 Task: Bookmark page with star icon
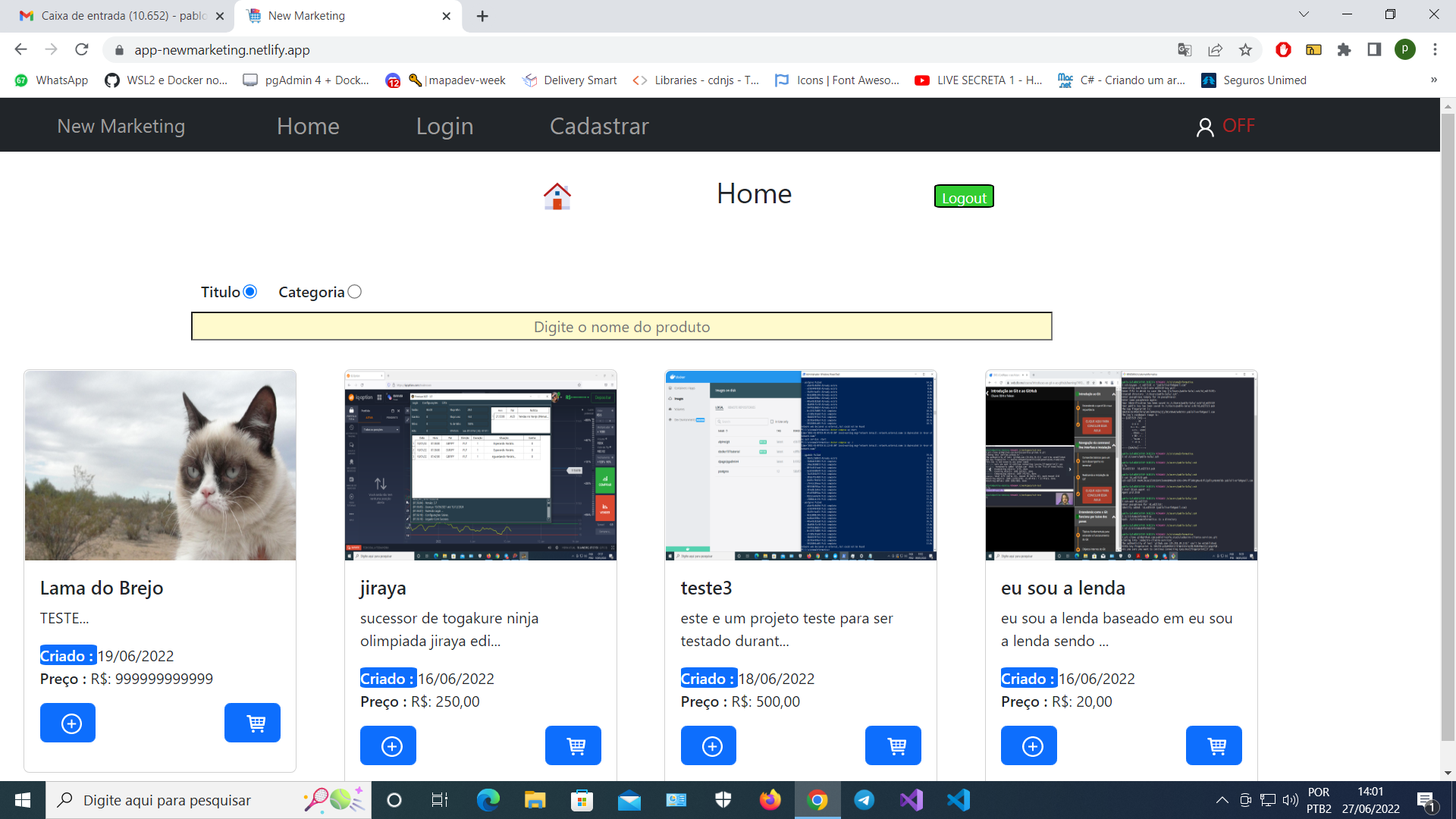(x=1245, y=50)
